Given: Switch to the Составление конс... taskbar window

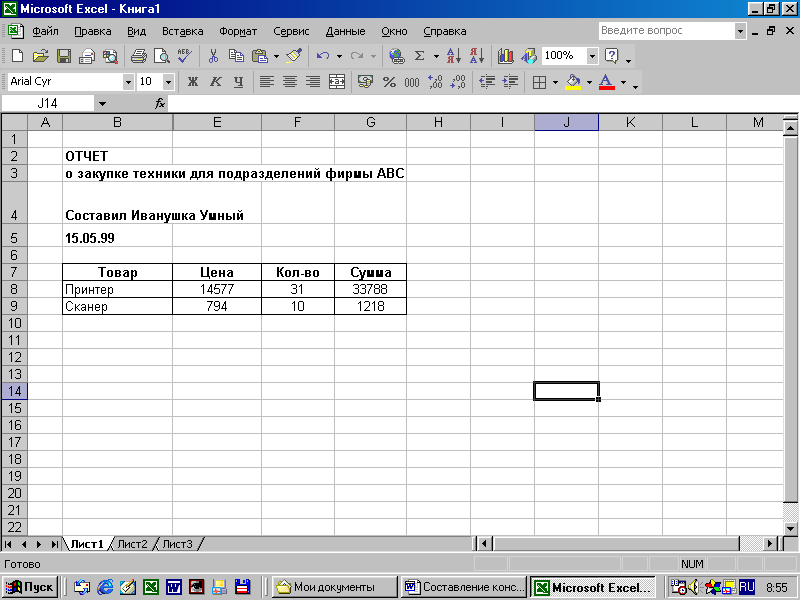Looking at the screenshot, I should point(464,587).
